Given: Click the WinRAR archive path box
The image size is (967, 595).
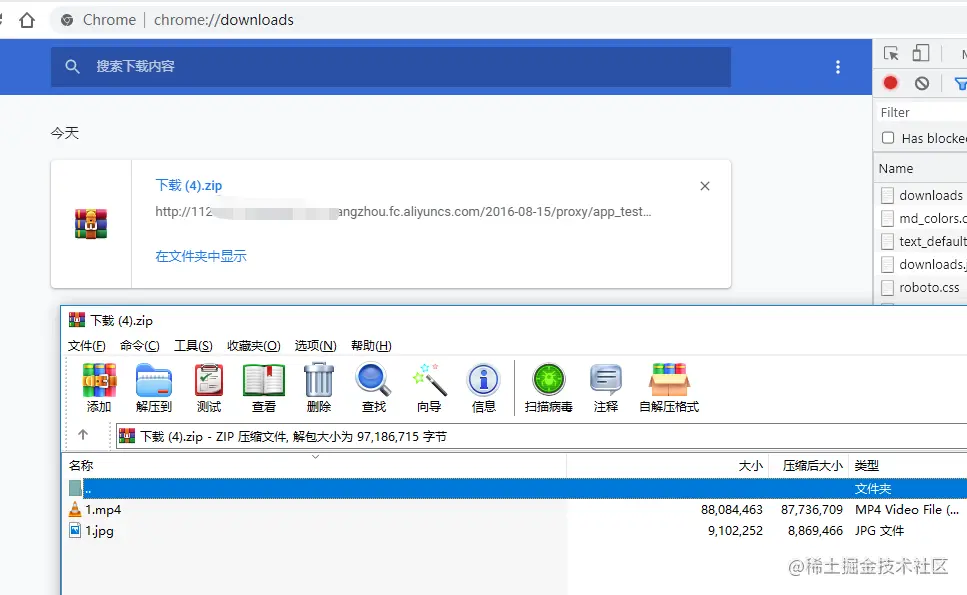Looking at the screenshot, I should point(541,437).
